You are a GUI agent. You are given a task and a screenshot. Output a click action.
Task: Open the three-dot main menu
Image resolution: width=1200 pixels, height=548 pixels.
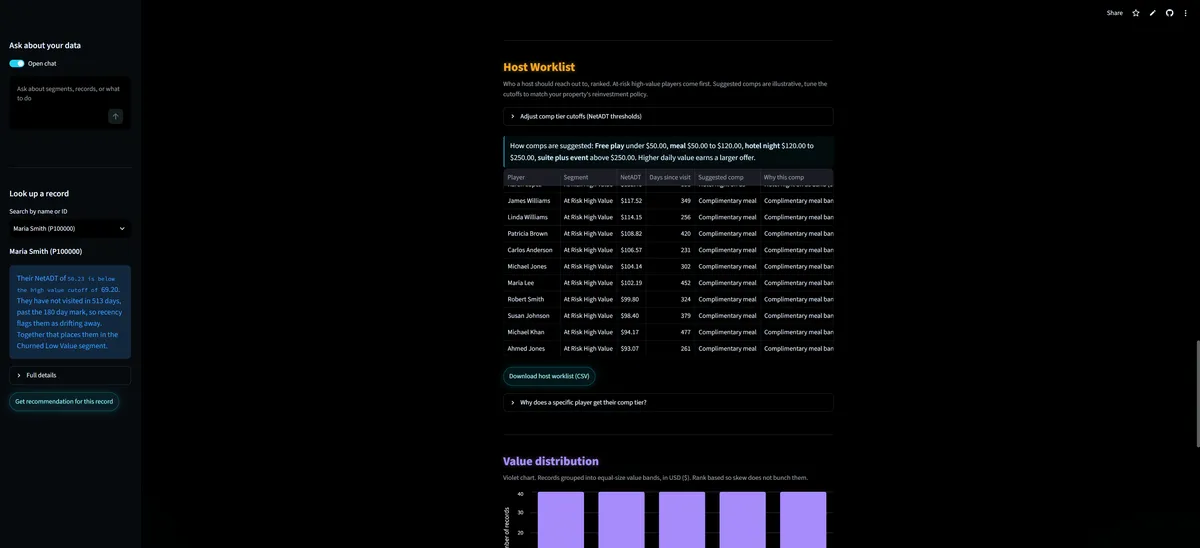coord(1185,13)
